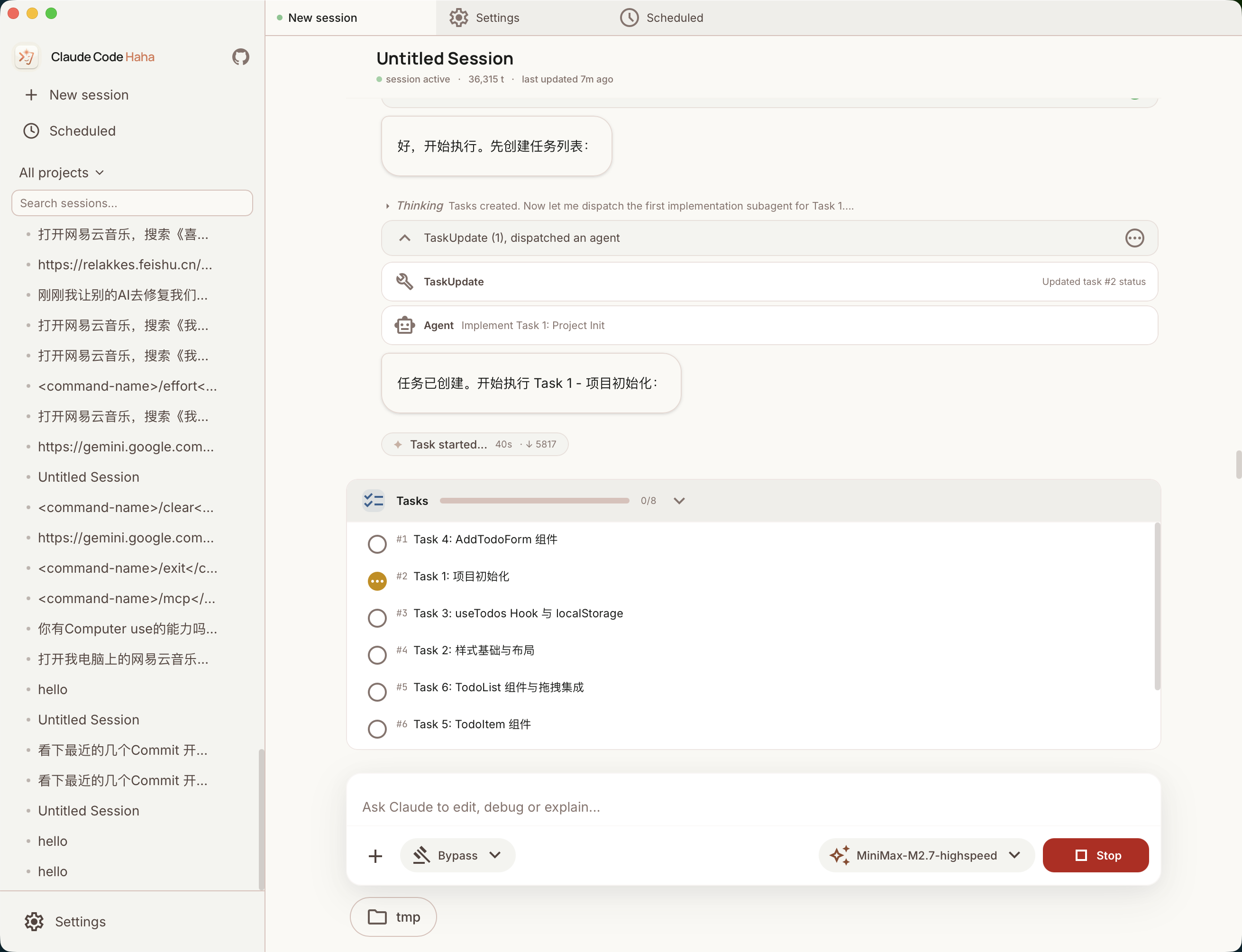Screen dimensions: 1242x952
Task: Toggle circle for Task 3 useTodos Hook
Action: [x=377, y=618]
